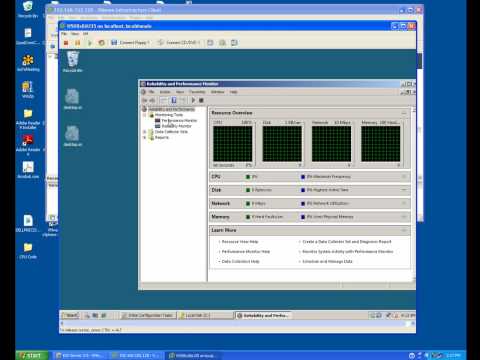Click the Reset icon in VM console toolbar
Viewport: 480px width, 360px height.
[x=101, y=43]
